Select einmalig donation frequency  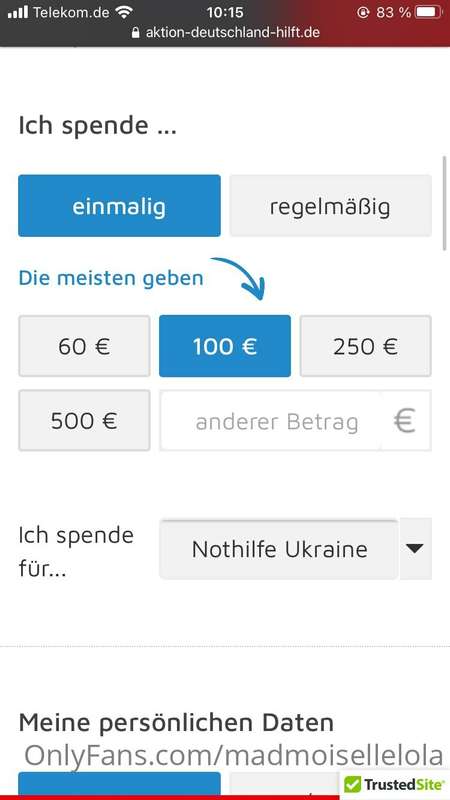[x=119, y=206]
